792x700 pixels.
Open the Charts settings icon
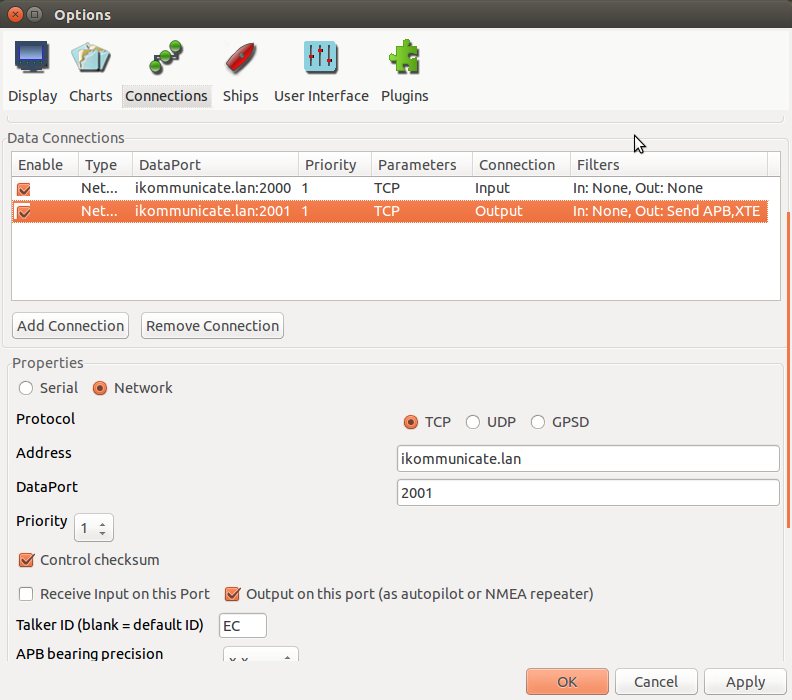90,58
